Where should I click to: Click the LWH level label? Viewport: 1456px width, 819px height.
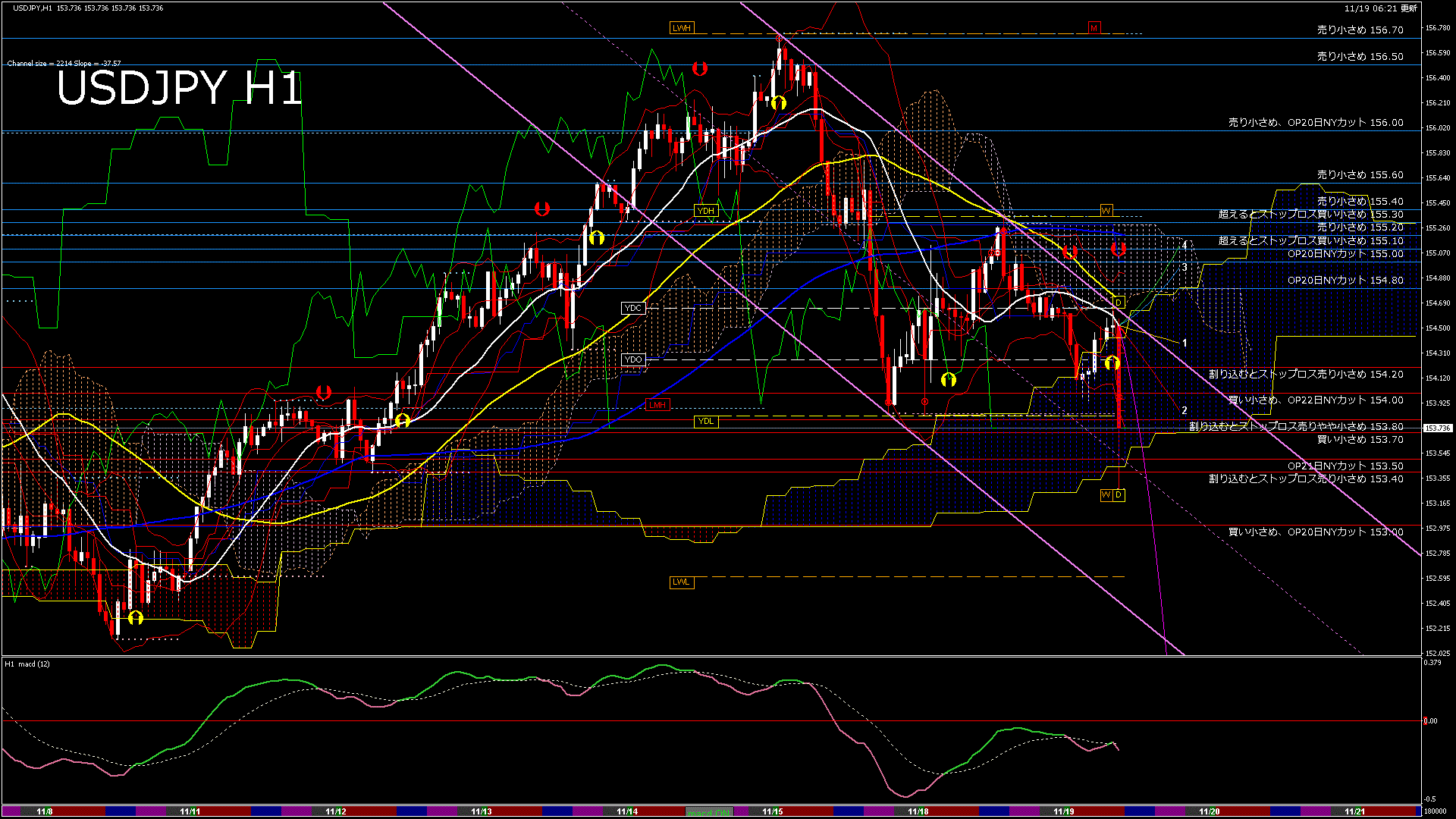(x=682, y=28)
